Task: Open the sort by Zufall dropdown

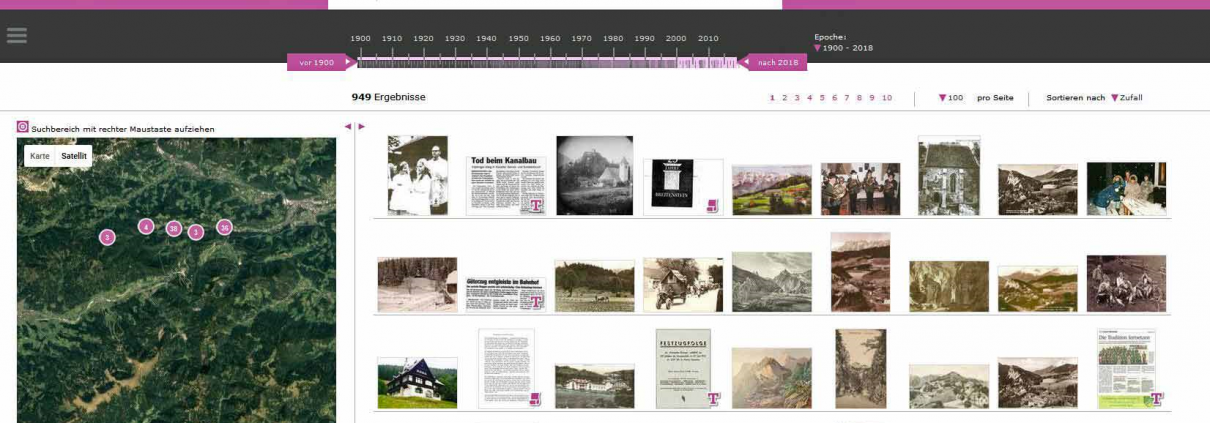Action: [1126, 98]
